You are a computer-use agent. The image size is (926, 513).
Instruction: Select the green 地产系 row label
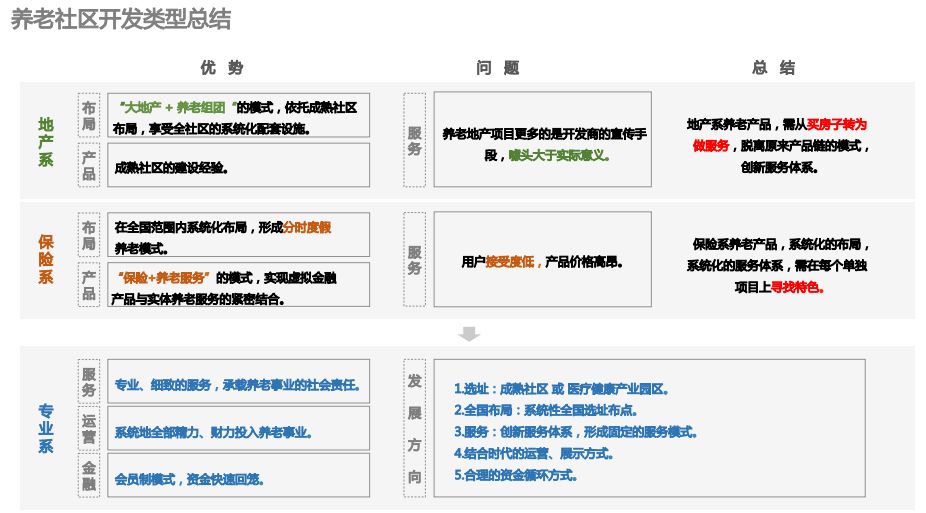pos(46,142)
